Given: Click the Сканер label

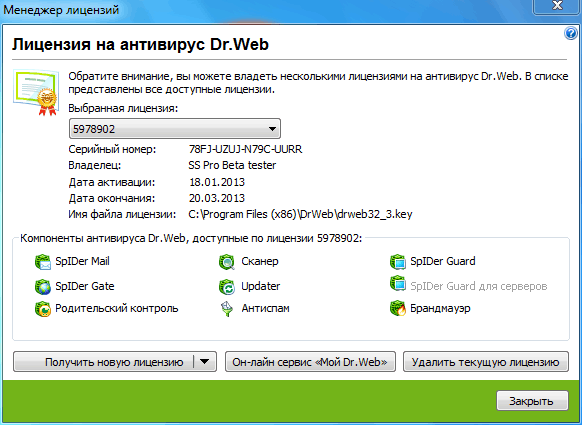Looking at the screenshot, I should coord(260,261).
